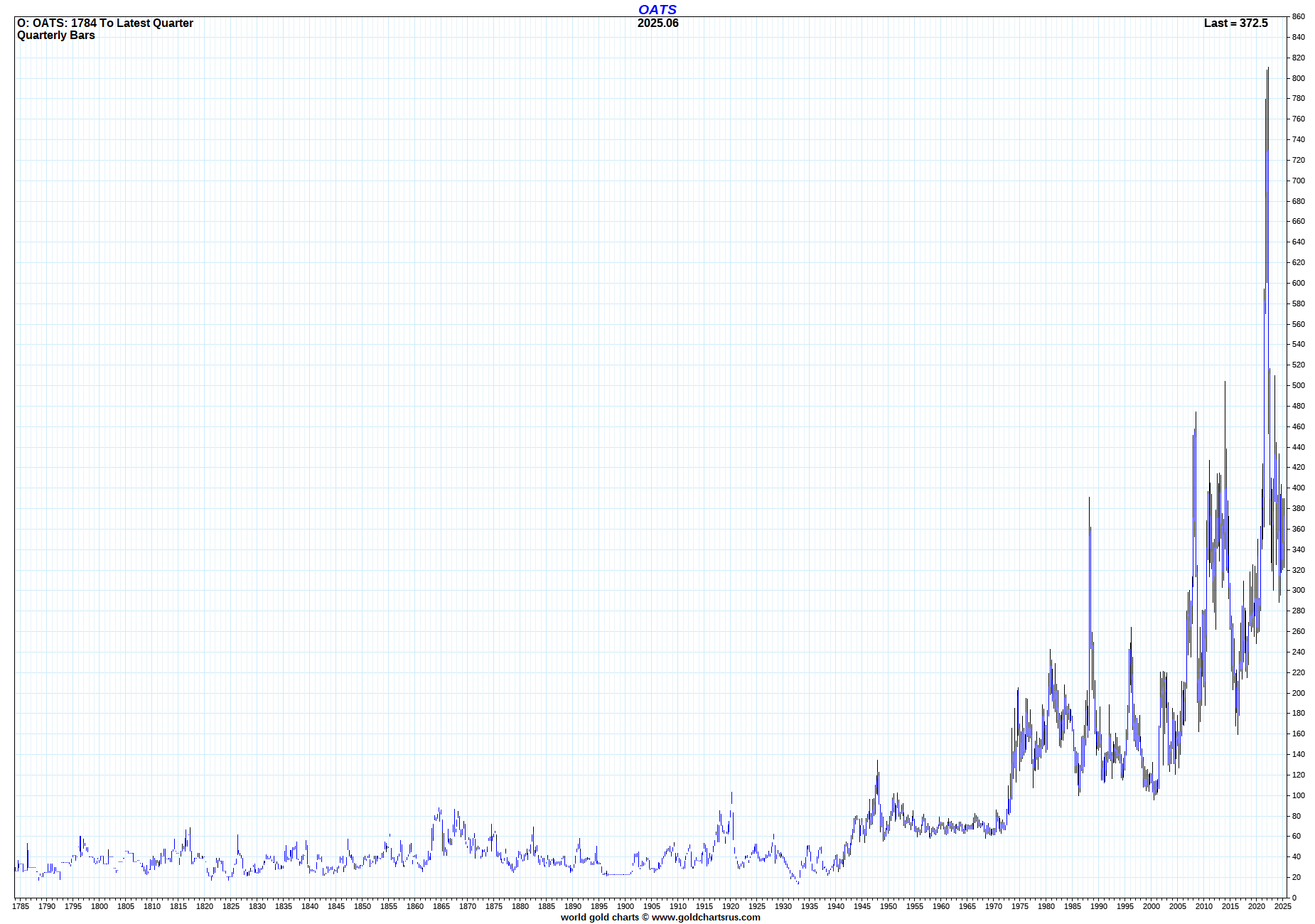Click the 860 y-axis value label
The width and height of the screenshot is (1315, 924).
[1299, 16]
